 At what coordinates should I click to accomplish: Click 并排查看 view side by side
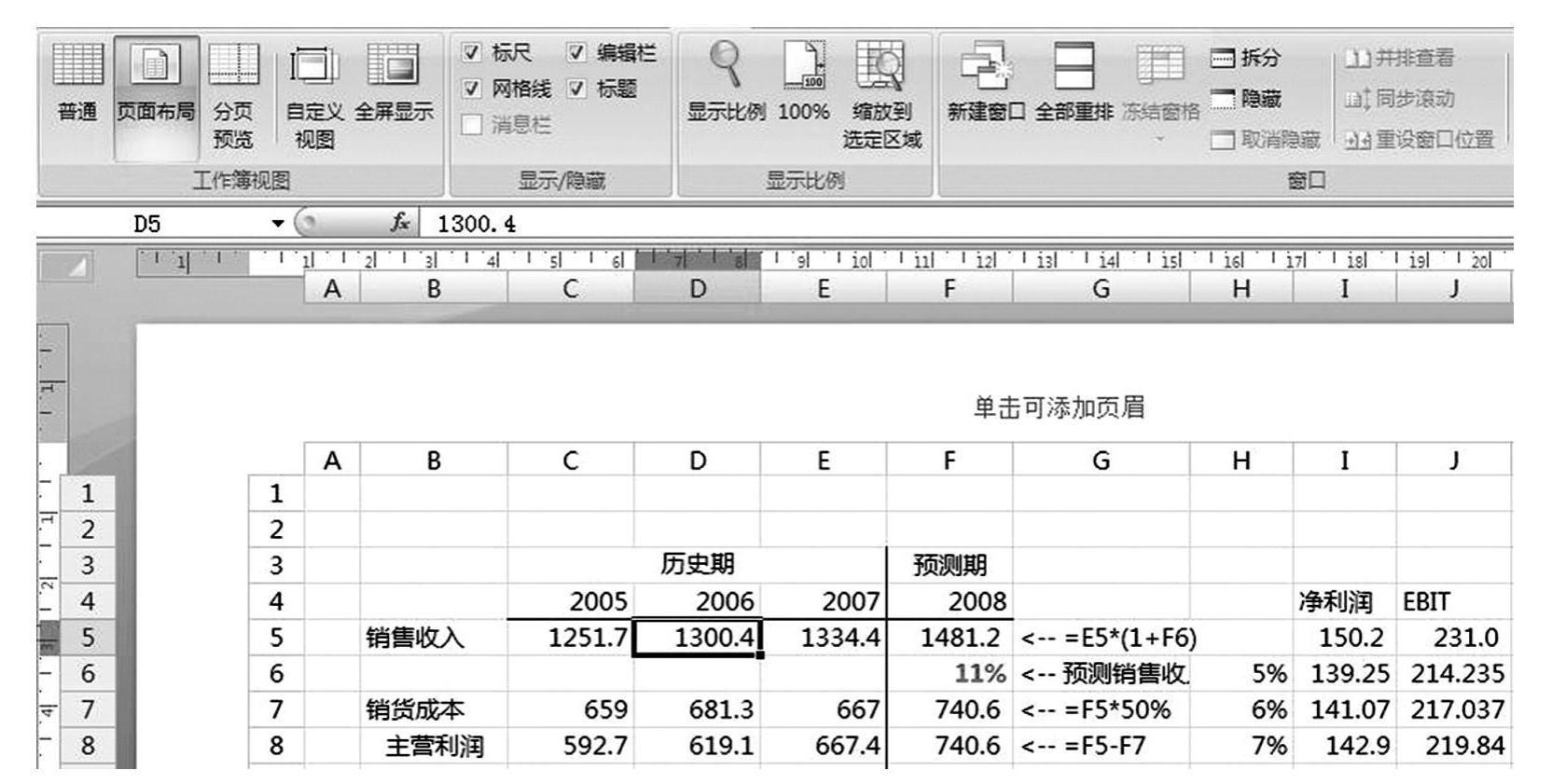click(1399, 59)
